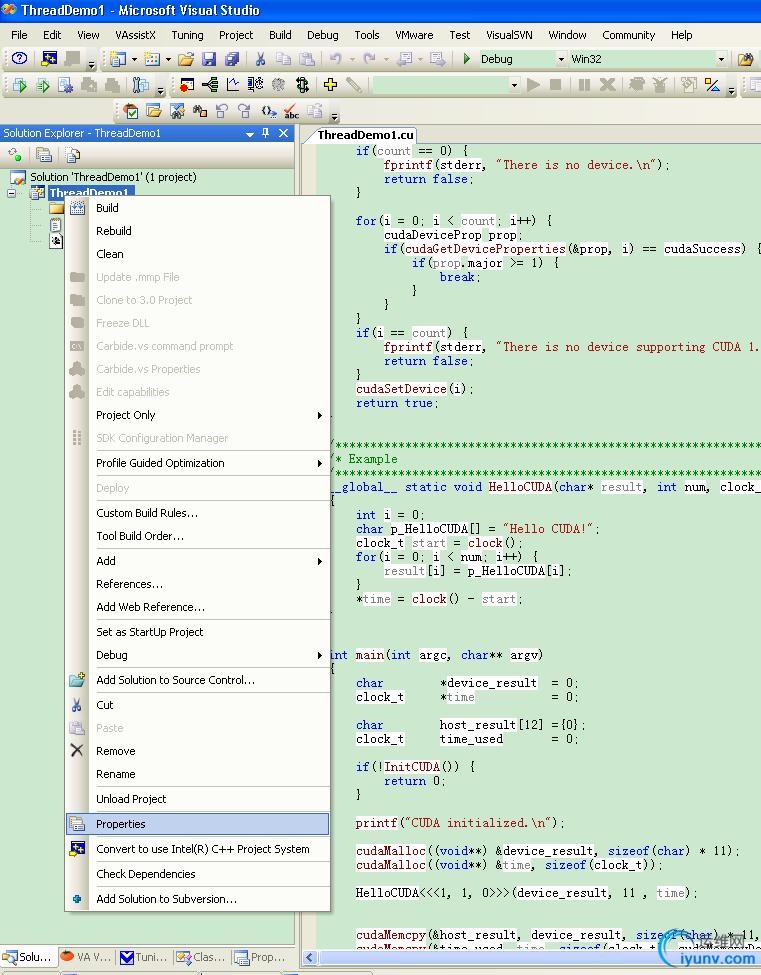Switch to Solution Explorer bottom tab
Image resolution: width=761 pixels, height=975 pixels.
coord(28,957)
